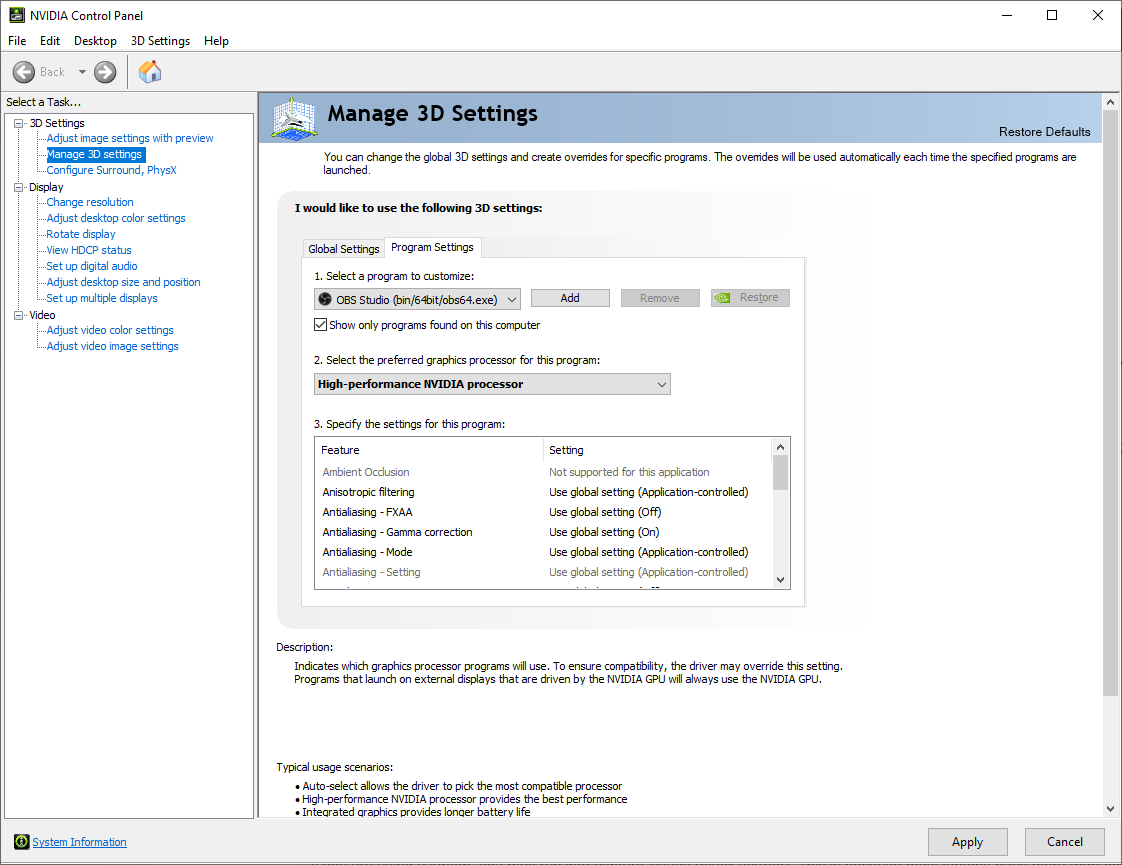Click the Add program button

[x=570, y=298]
